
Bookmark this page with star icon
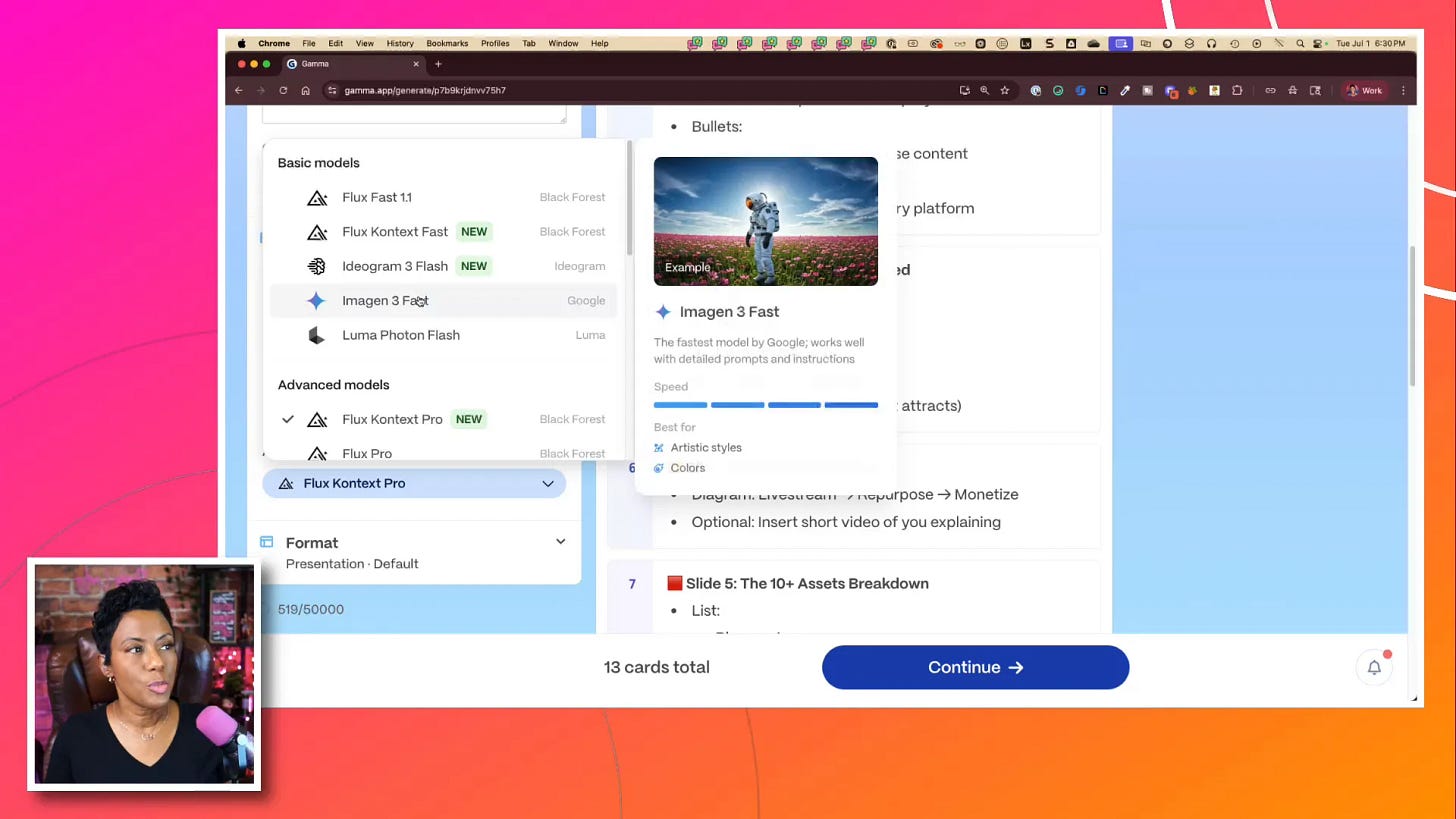[x=1005, y=90]
